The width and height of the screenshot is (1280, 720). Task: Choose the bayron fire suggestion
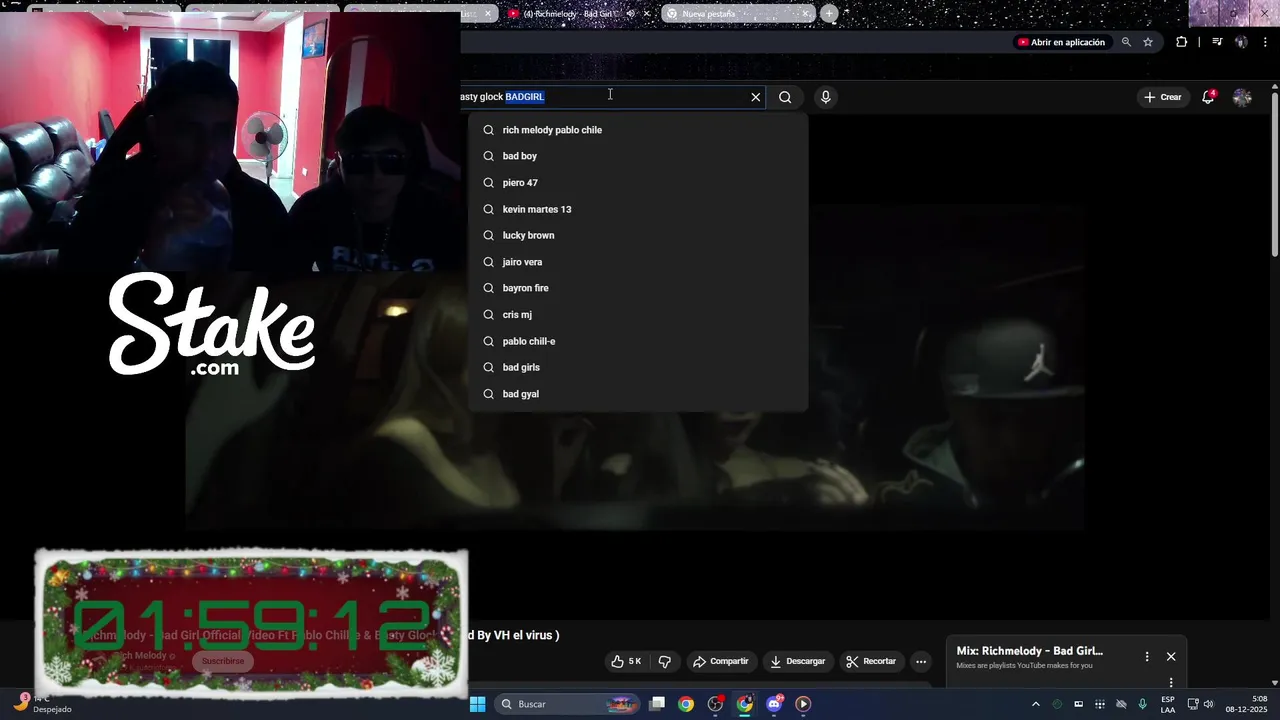point(638,288)
